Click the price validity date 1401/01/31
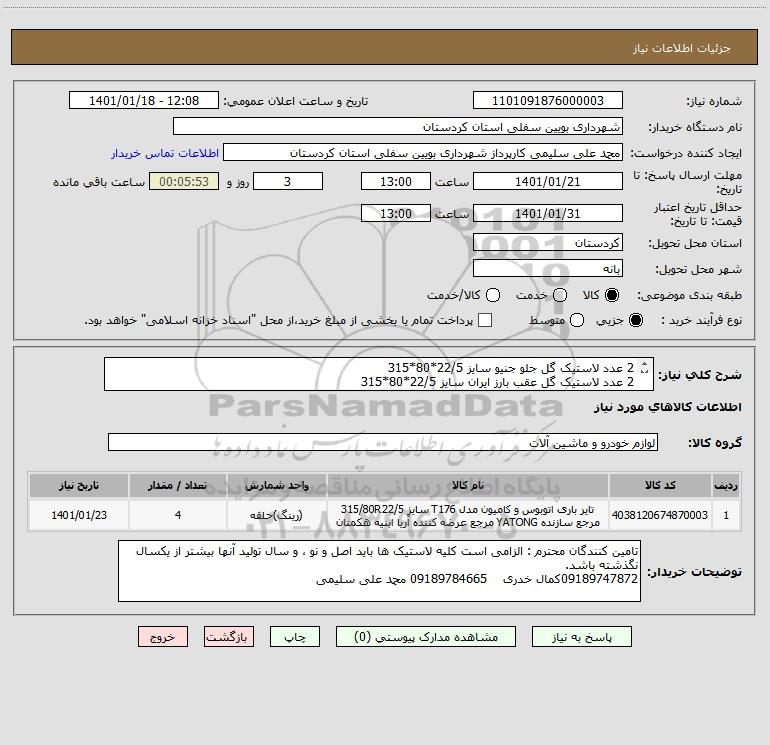This screenshot has height=745, width=770. tap(548, 213)
